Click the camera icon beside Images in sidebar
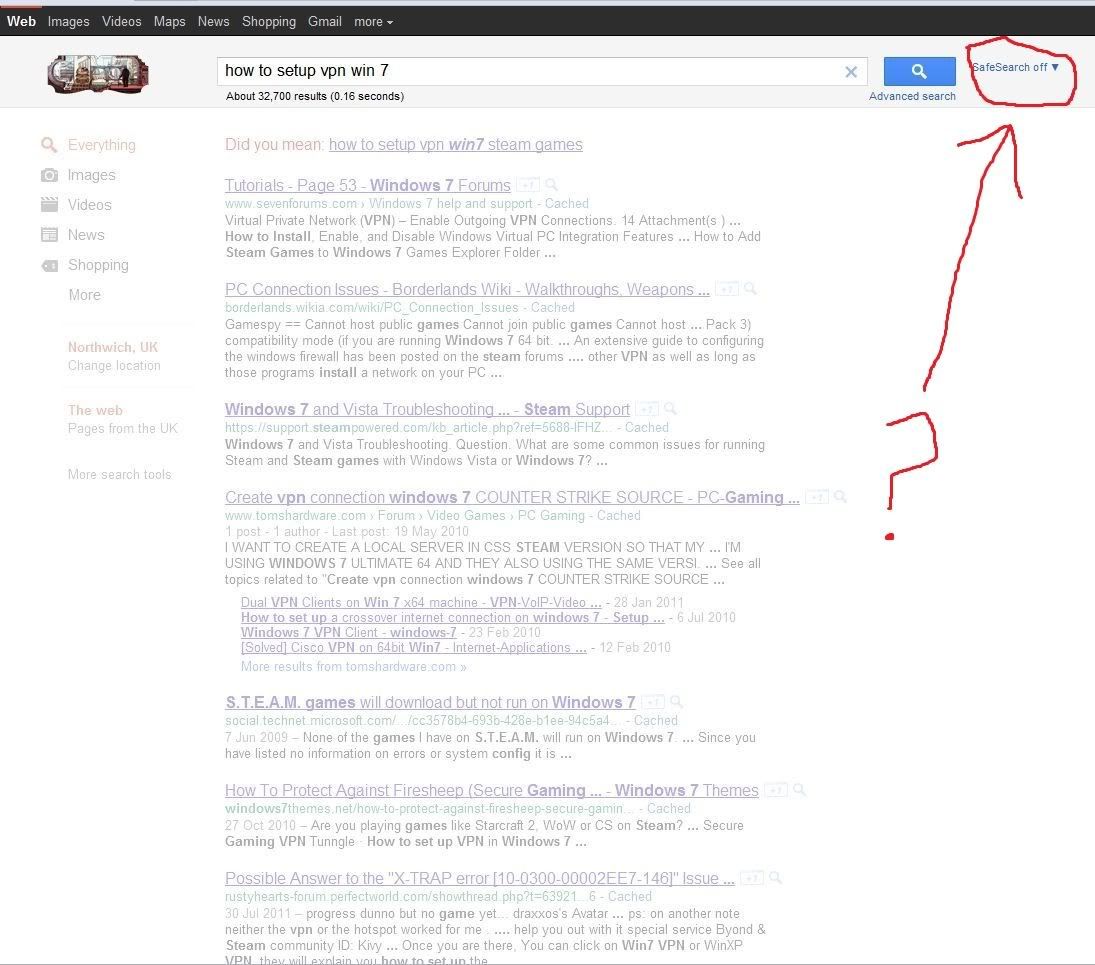 [50, 175]
